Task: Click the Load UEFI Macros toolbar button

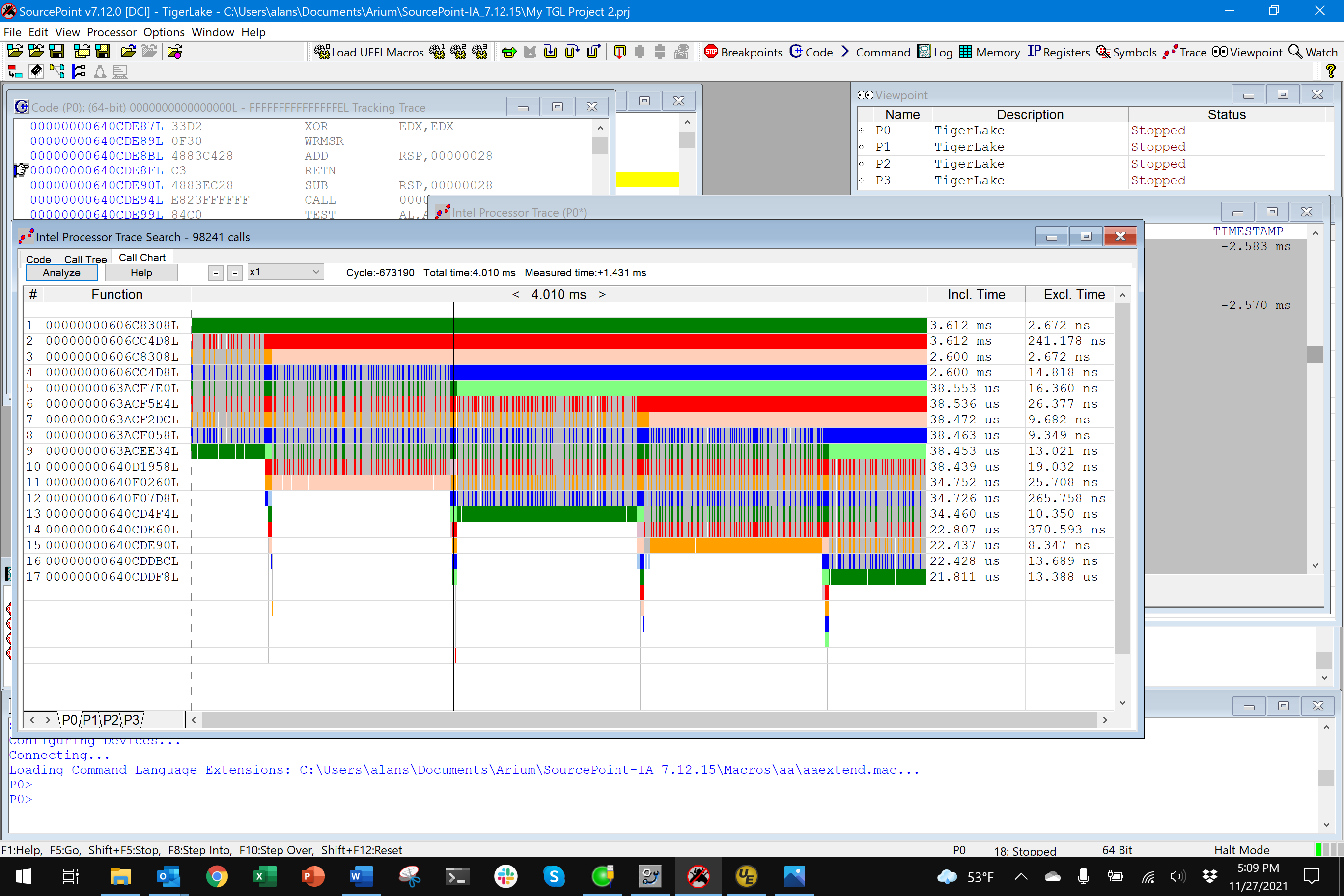Action: click(368, 52)
